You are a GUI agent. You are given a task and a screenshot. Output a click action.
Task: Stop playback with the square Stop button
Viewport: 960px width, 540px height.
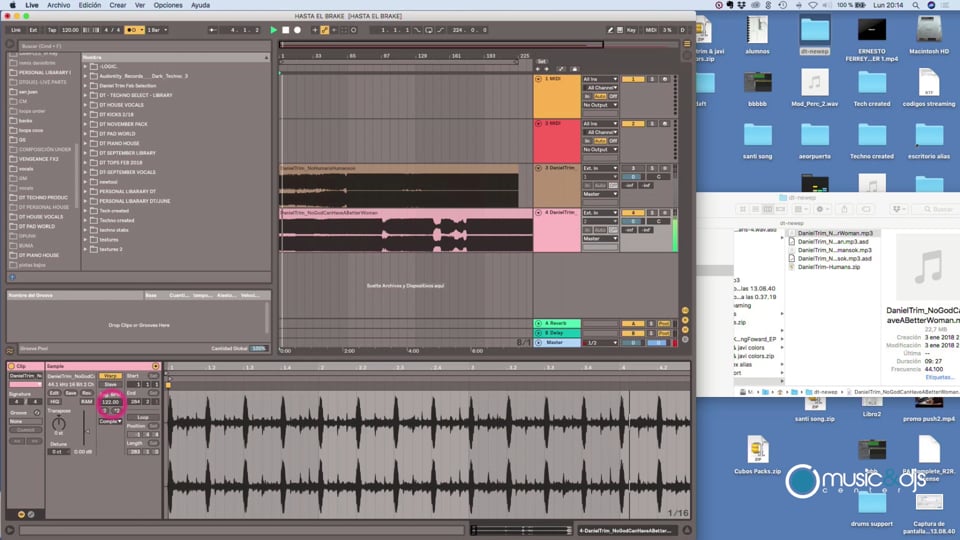click(285, 30)
